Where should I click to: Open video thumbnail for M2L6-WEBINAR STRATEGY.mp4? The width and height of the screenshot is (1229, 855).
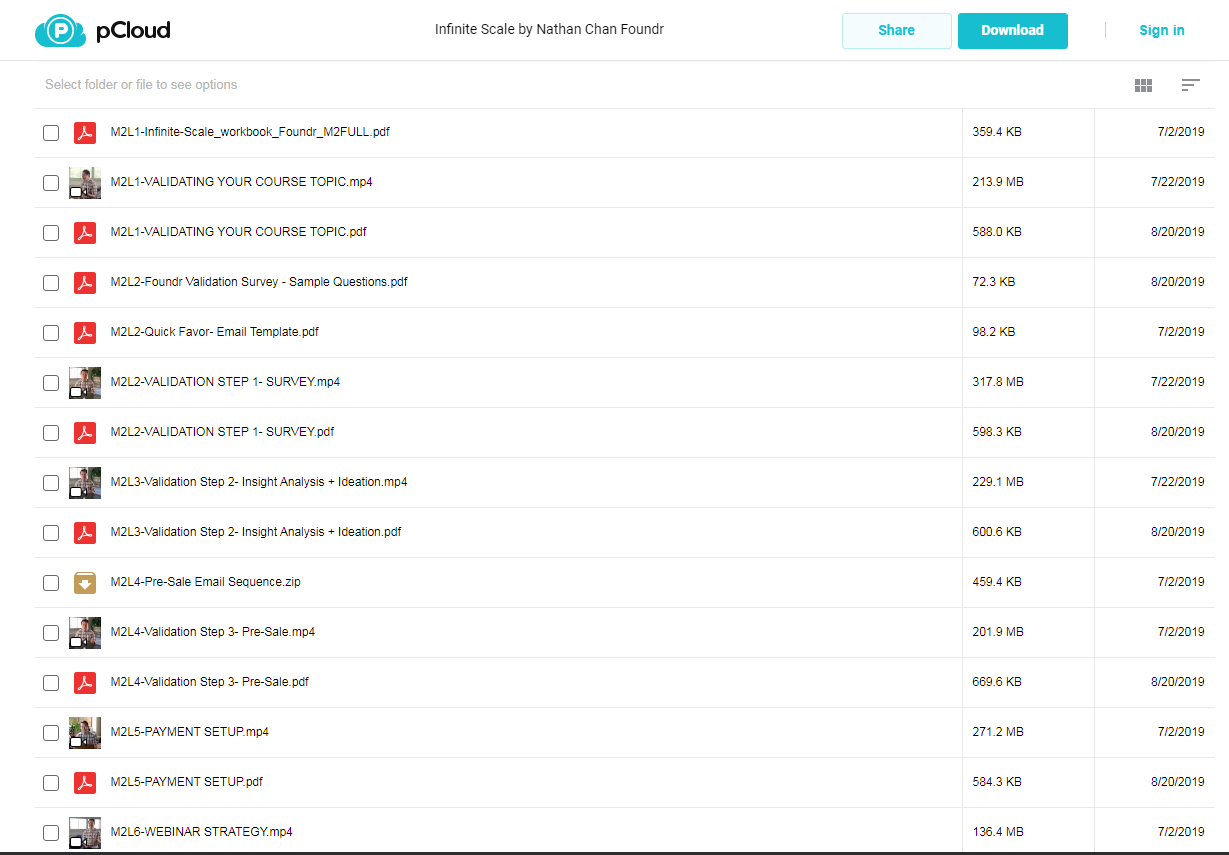85,833
